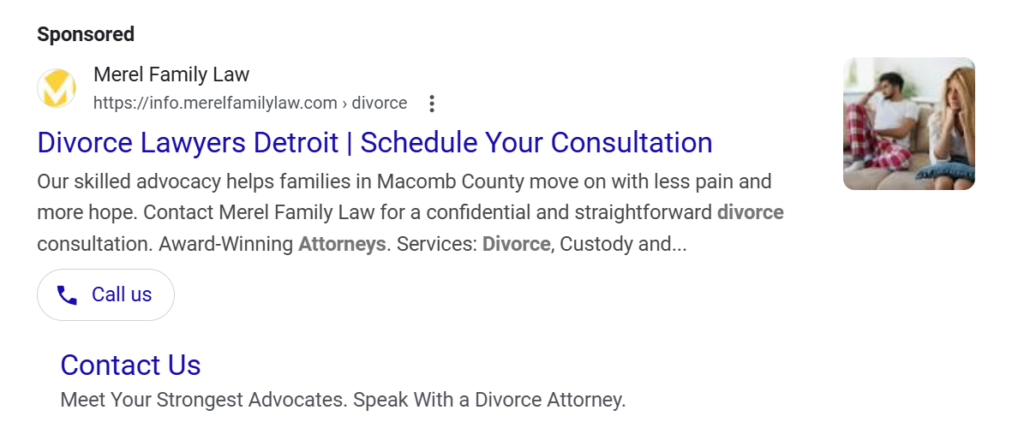Click the "Sponsored" label
1024x422 pixels.
pos(86,34)
